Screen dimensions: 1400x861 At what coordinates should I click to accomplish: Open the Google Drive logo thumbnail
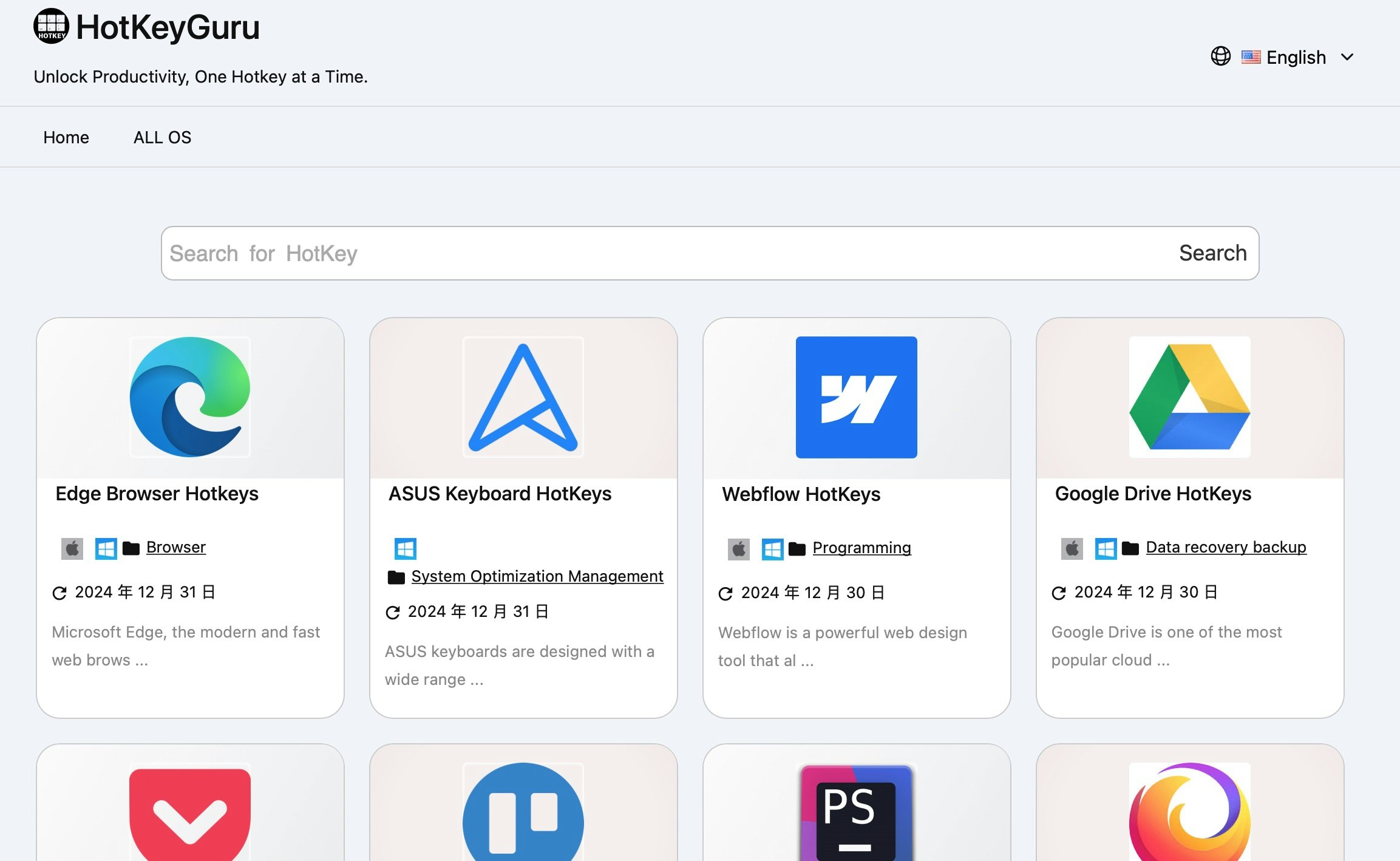point(1190,397)
